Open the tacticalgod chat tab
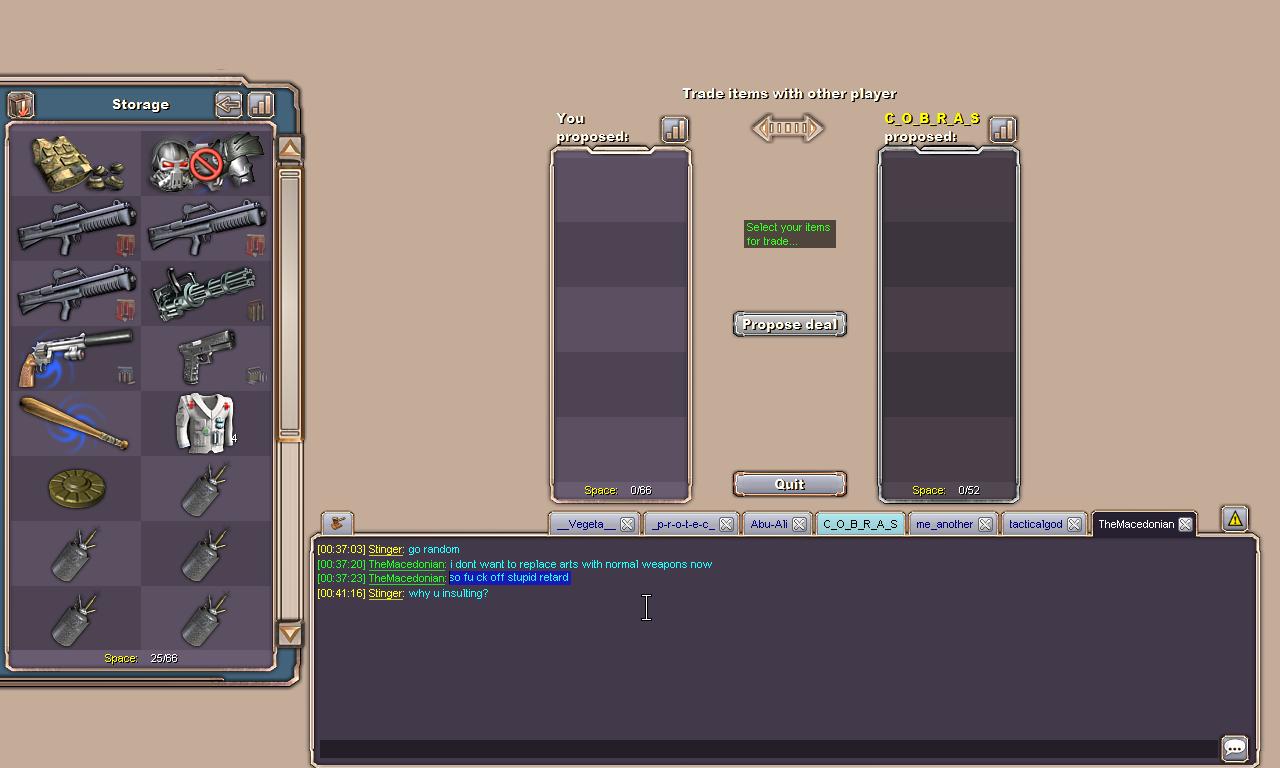Screen dimensions: 1280x768 click(x=1035, y=524)
